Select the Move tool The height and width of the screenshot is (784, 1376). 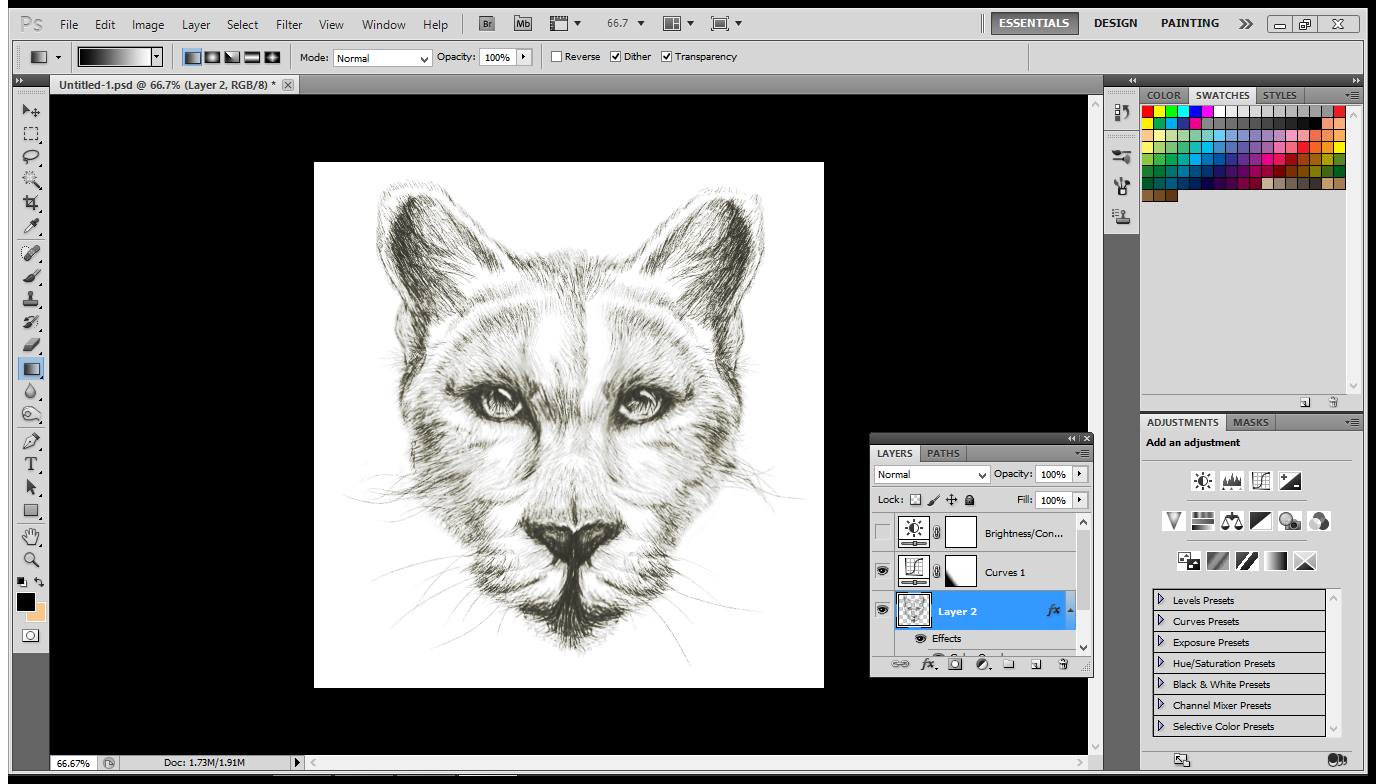point(32,110)
